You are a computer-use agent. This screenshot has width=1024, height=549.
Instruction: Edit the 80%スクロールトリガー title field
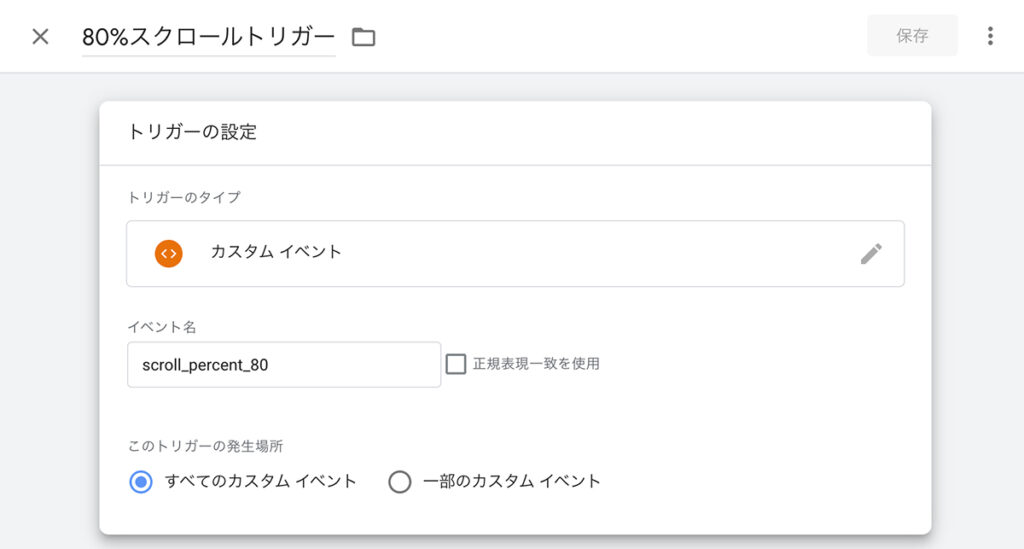(208, 37)
